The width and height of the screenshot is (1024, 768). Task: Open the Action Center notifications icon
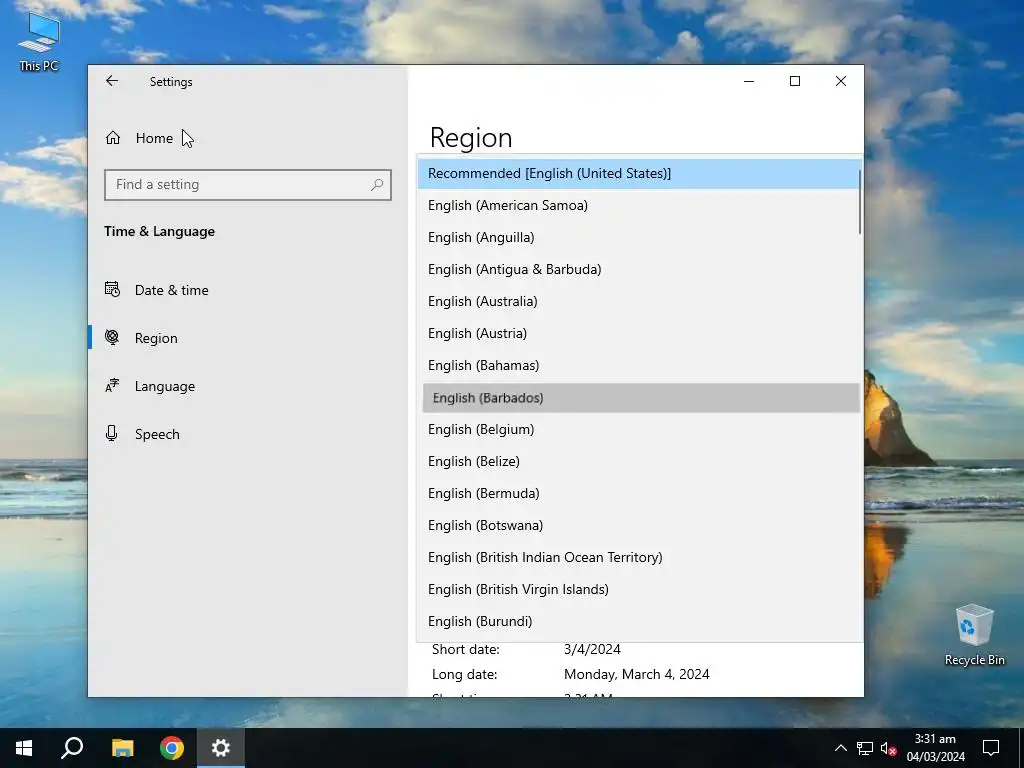[991, 748]
